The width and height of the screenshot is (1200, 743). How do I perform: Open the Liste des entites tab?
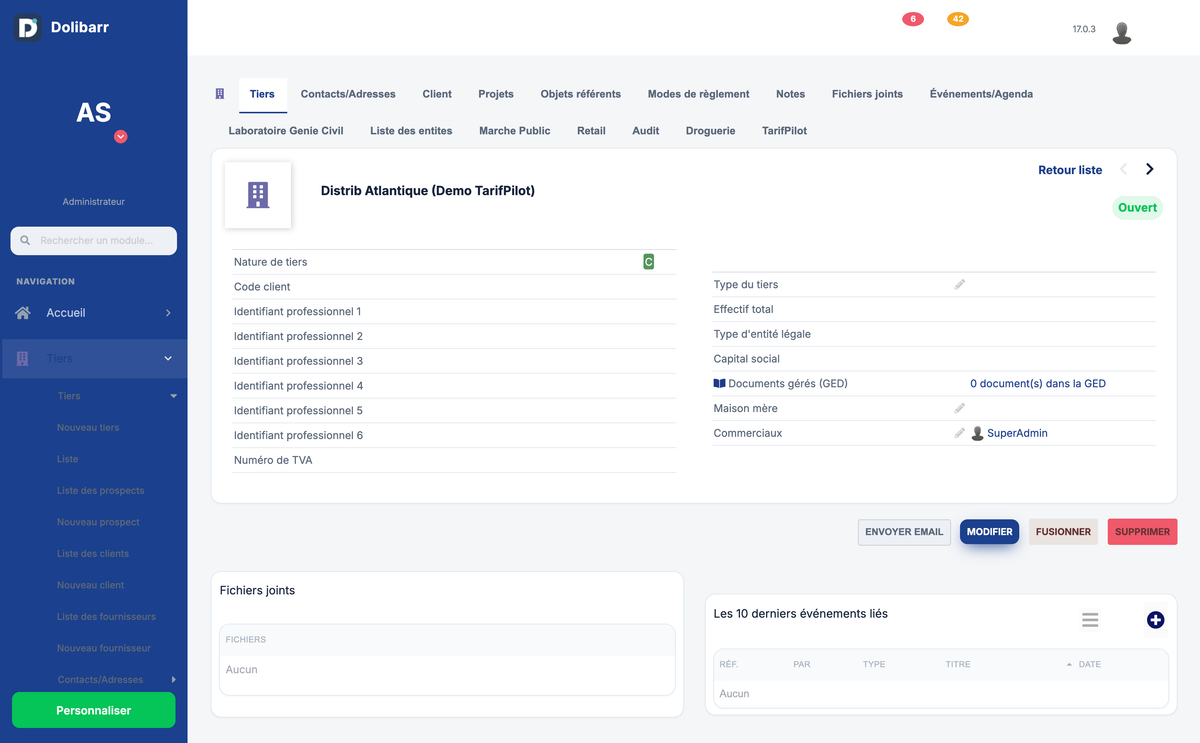point(411,131)
